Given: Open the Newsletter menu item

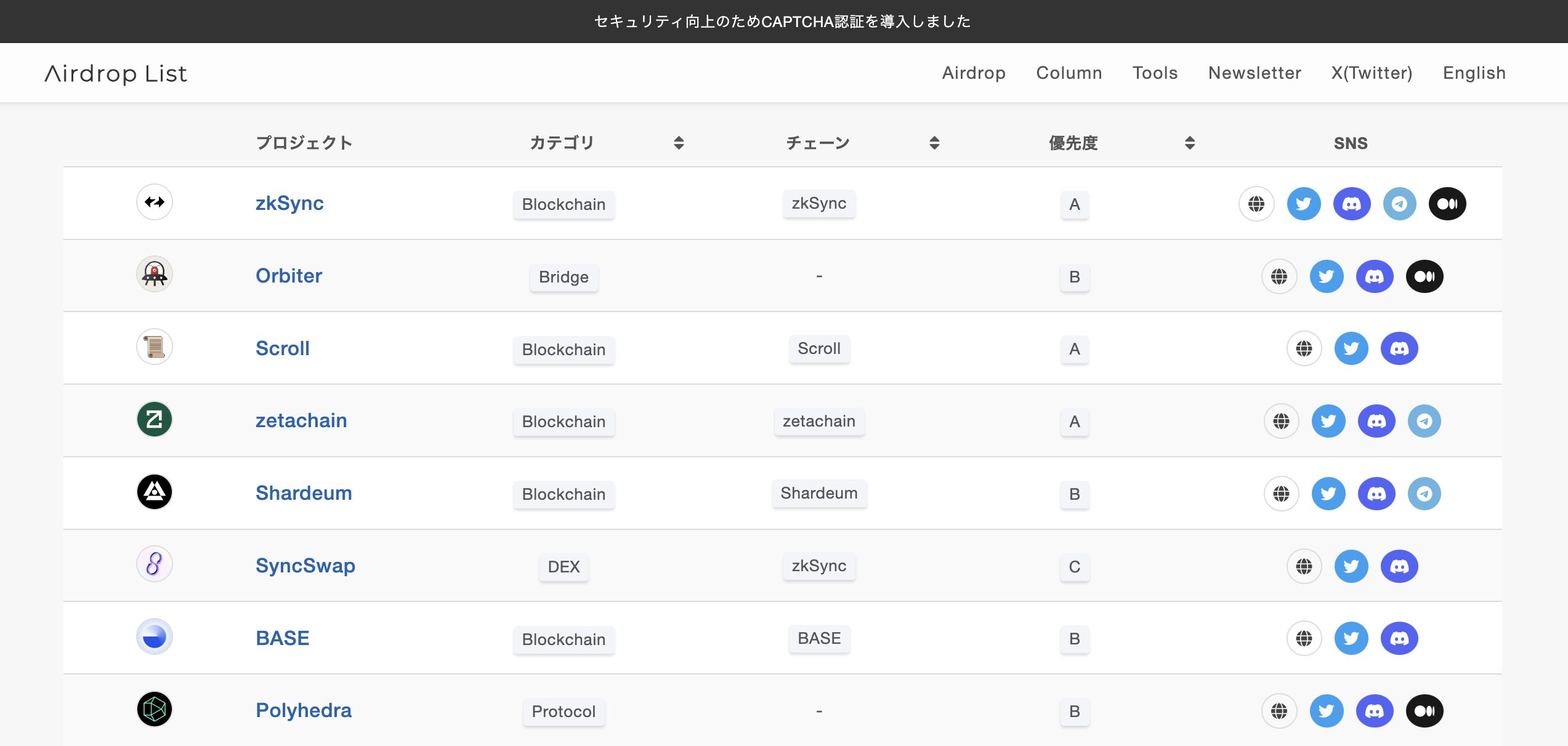Looking at the screenshot, I should pyautogui.click(x=1255, y=73).
